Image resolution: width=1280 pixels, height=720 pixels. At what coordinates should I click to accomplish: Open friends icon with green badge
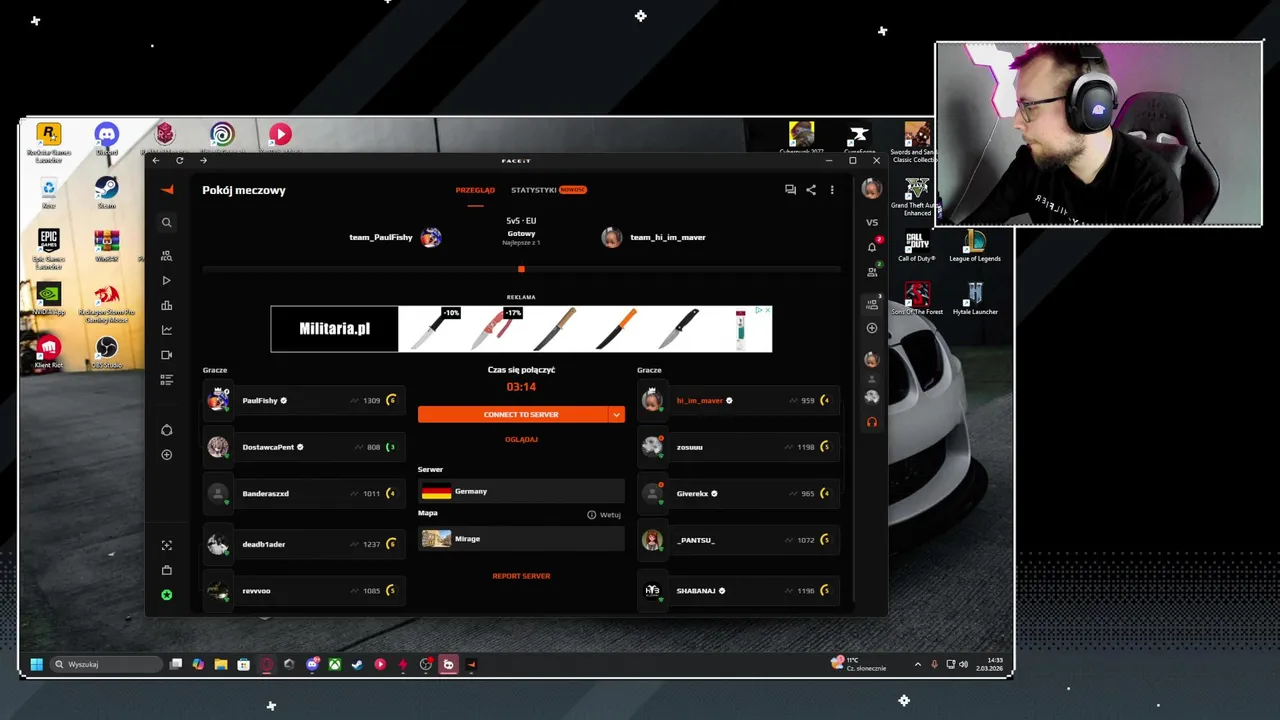tap(872, 271)
